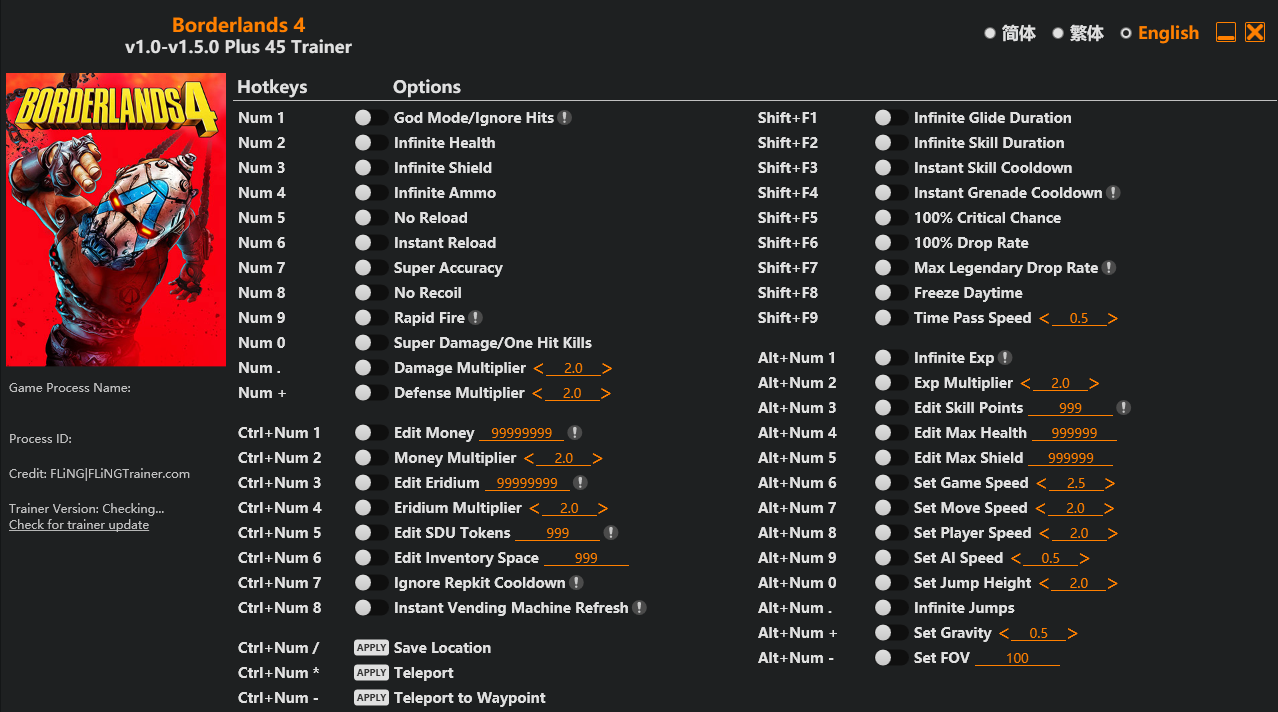Enable Infinite Skill Duration toggle
The width and height of the screenshot is (1278, 712).
[891, 143]
